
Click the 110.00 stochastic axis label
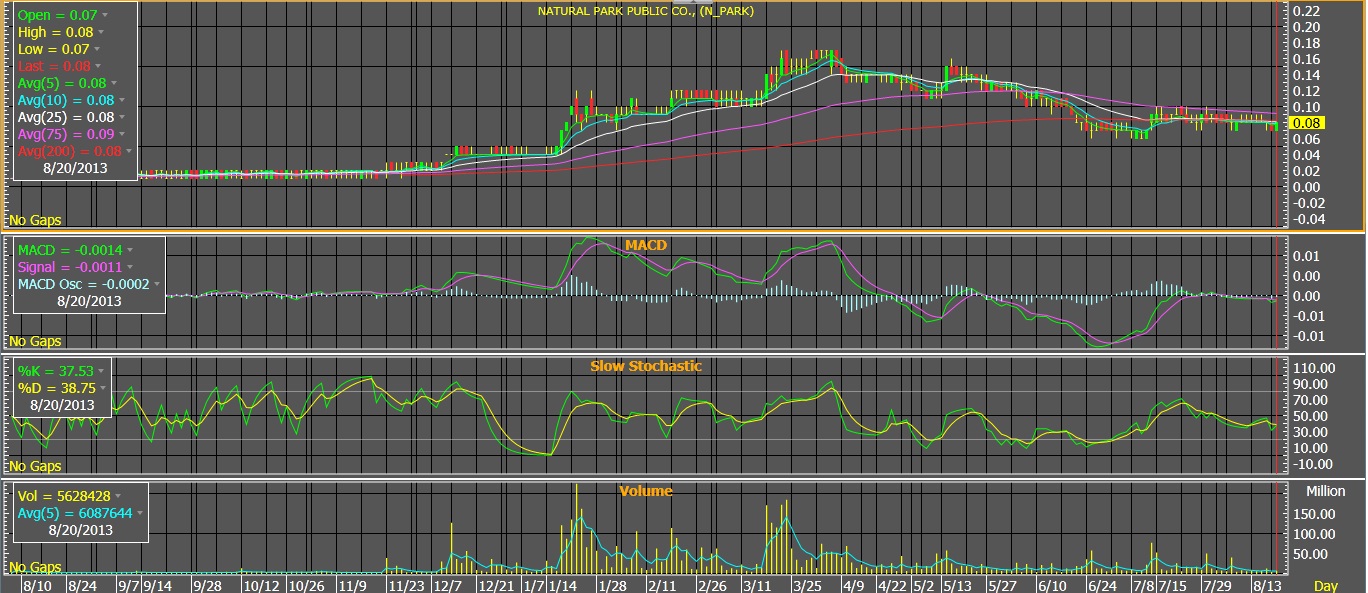1315,368
